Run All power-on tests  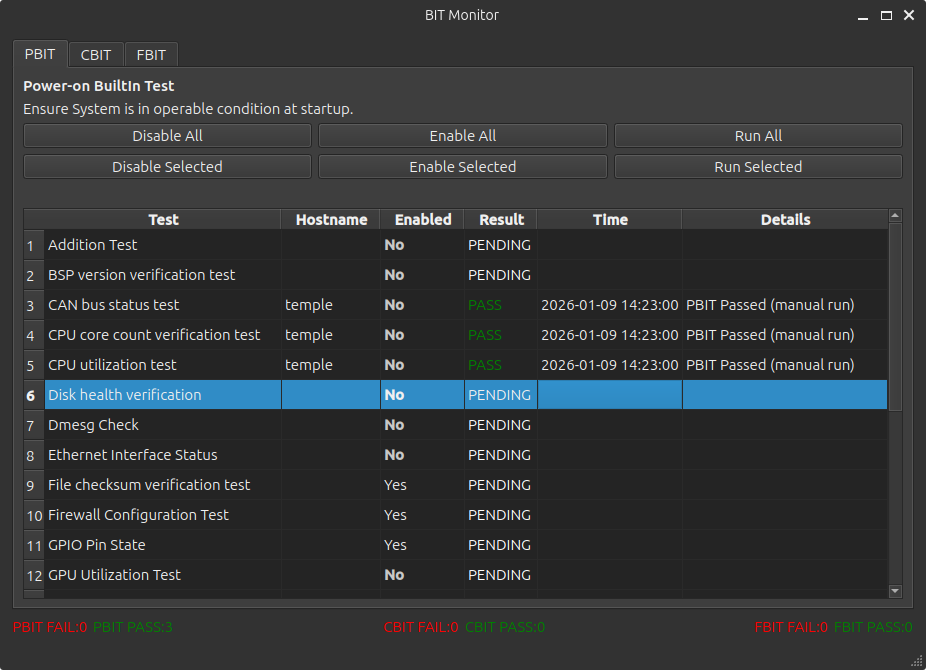[757, 135]
